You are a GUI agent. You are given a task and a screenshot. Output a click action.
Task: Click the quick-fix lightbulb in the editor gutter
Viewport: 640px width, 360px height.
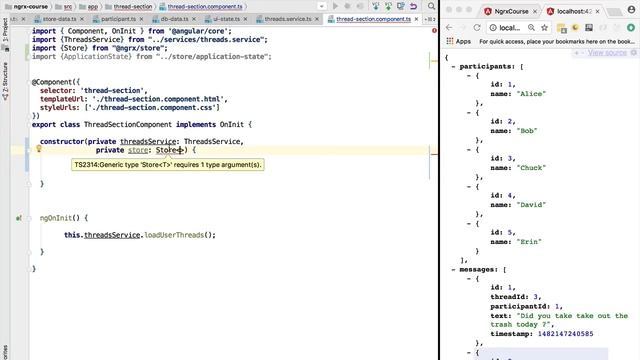pos(39,149)
